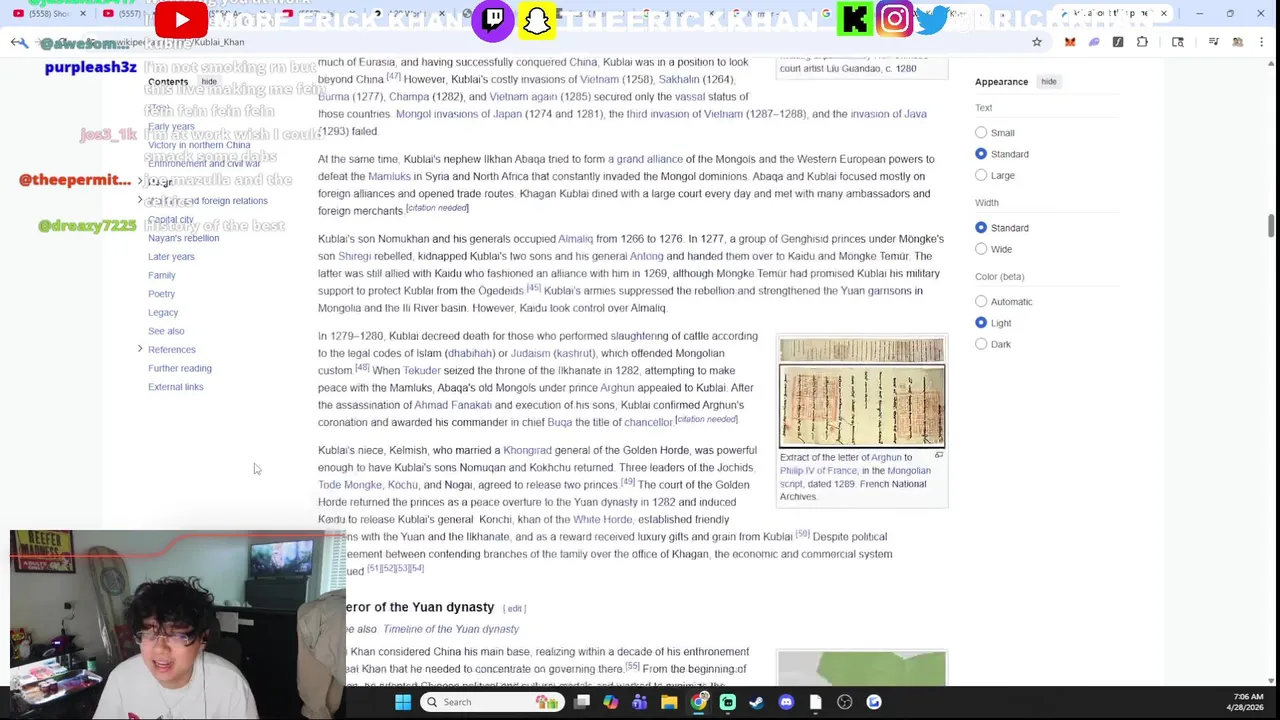Open Task View on the taskbar

(582, 702)
